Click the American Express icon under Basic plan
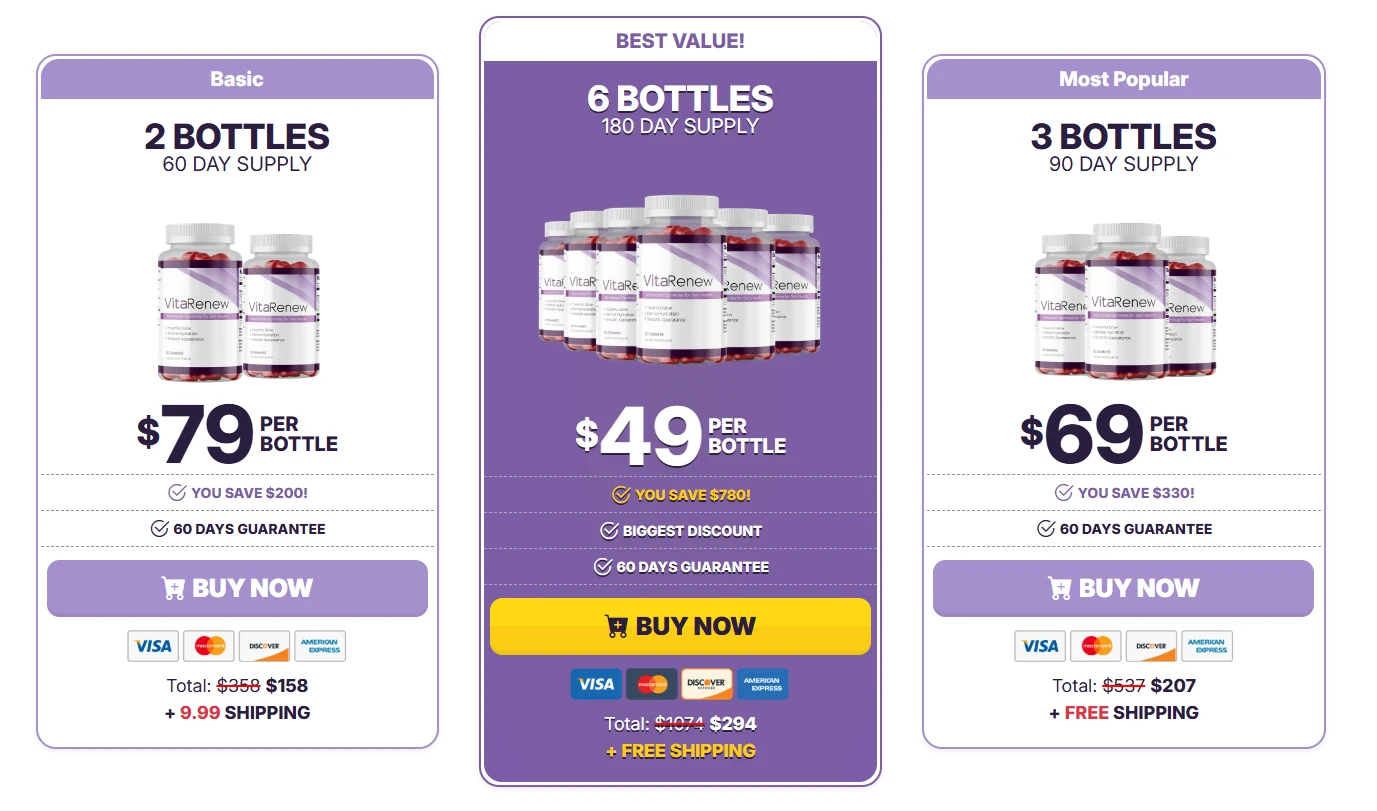Screen dimensions: 1377x811 coord(320,646)
